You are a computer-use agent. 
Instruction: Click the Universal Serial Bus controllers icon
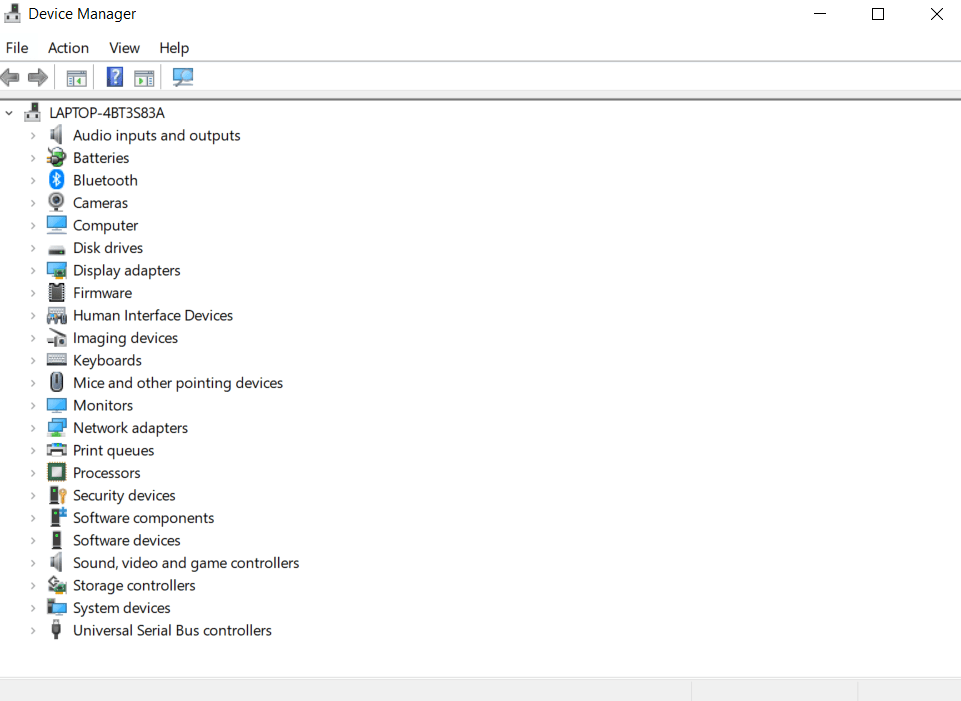point(56,629)
